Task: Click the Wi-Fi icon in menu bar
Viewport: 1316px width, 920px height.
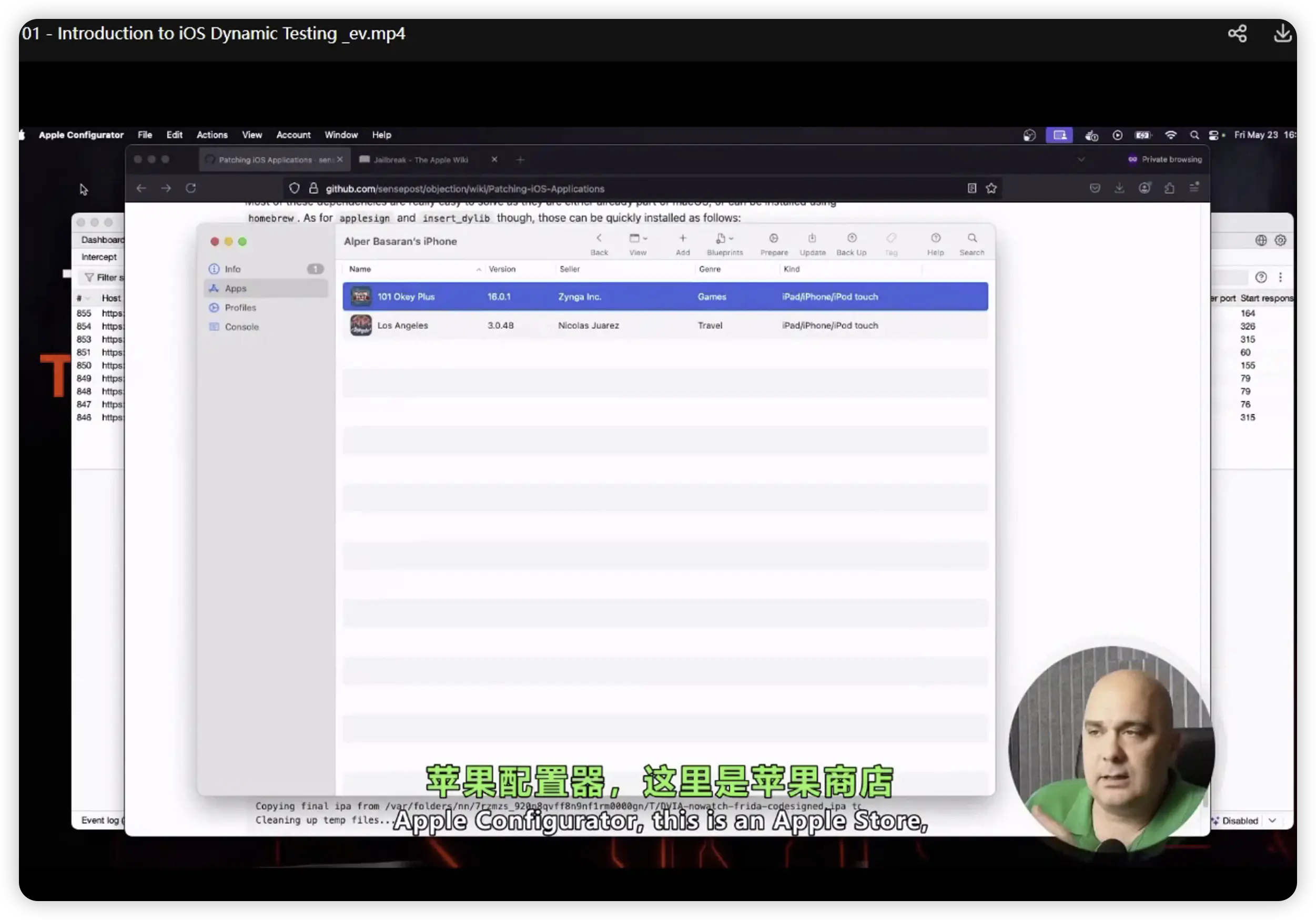Action: [1170, 135]
